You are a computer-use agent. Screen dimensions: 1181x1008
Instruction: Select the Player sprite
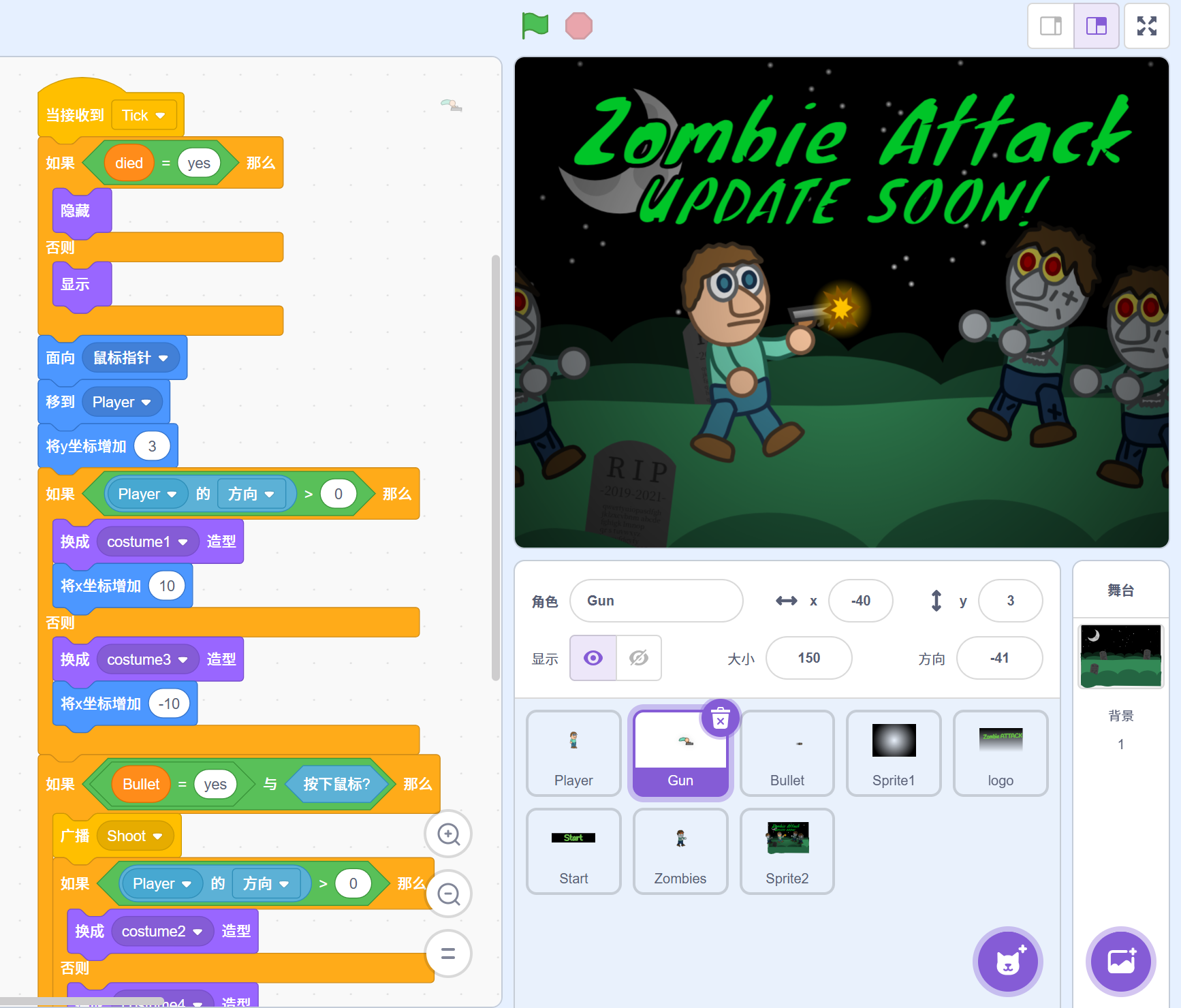pyautogui.click(x=573, y=753)
